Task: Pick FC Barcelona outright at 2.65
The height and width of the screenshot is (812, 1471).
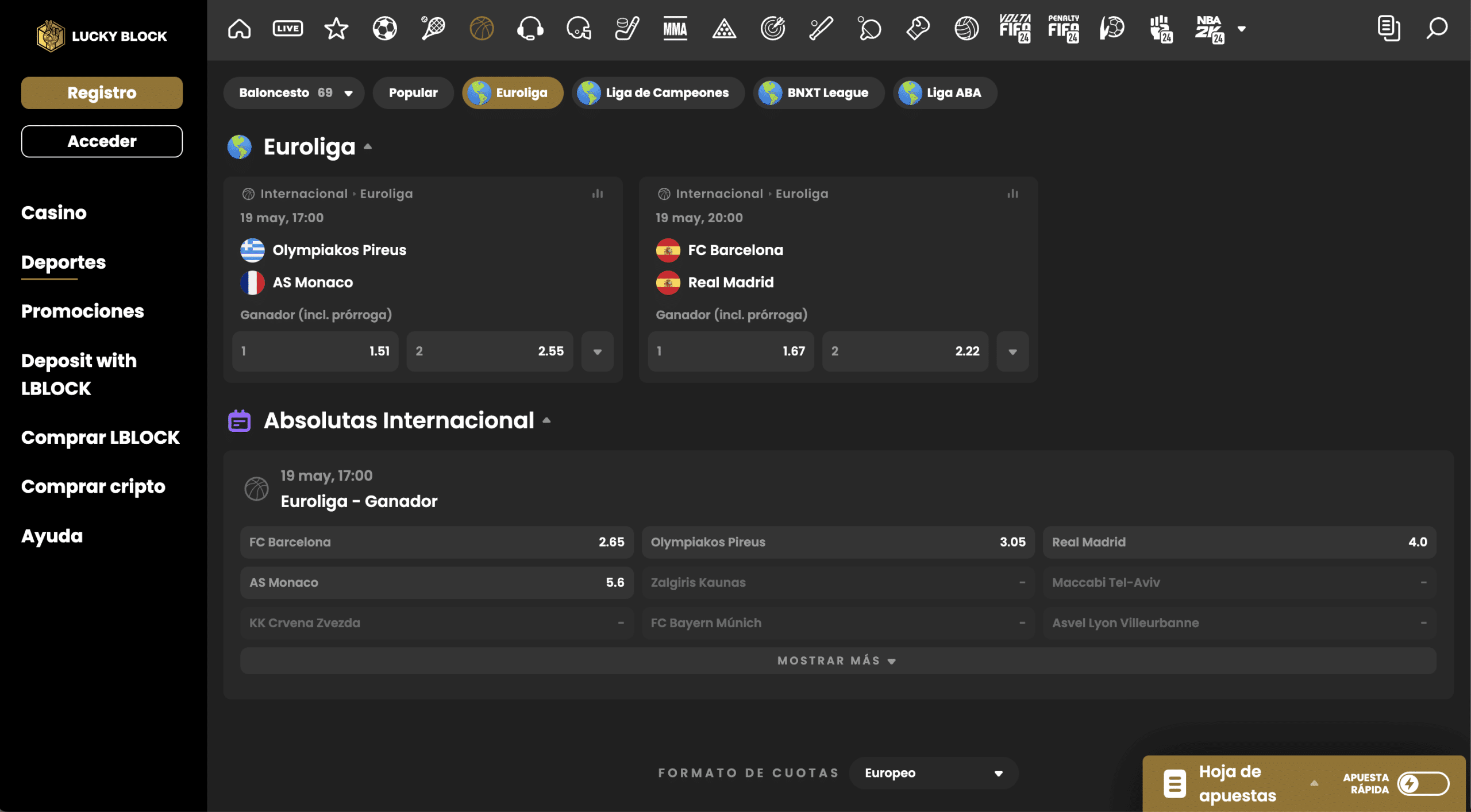Action: [437, 542]
